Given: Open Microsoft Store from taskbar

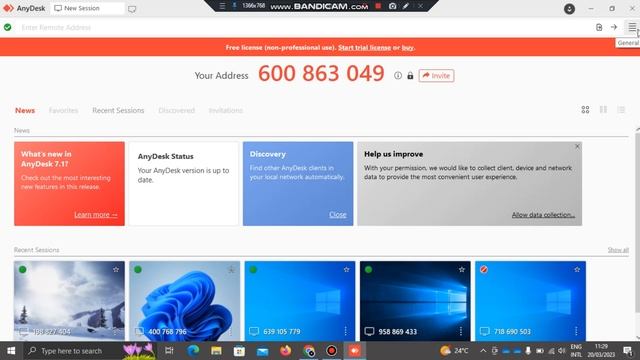Looking at the screenshot, I should point(239,351).
